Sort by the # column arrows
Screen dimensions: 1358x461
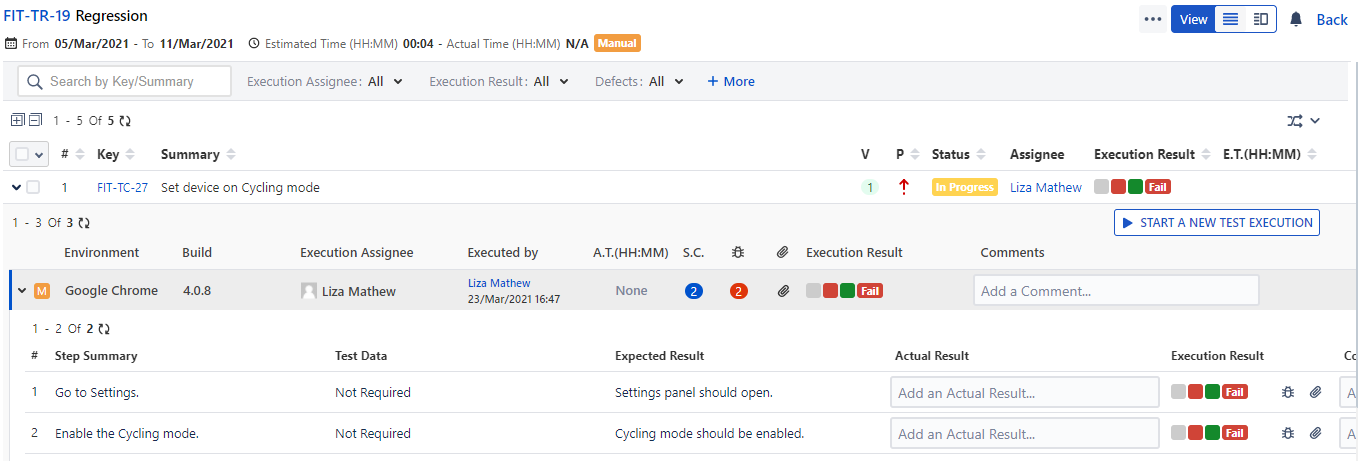[81, 154]
